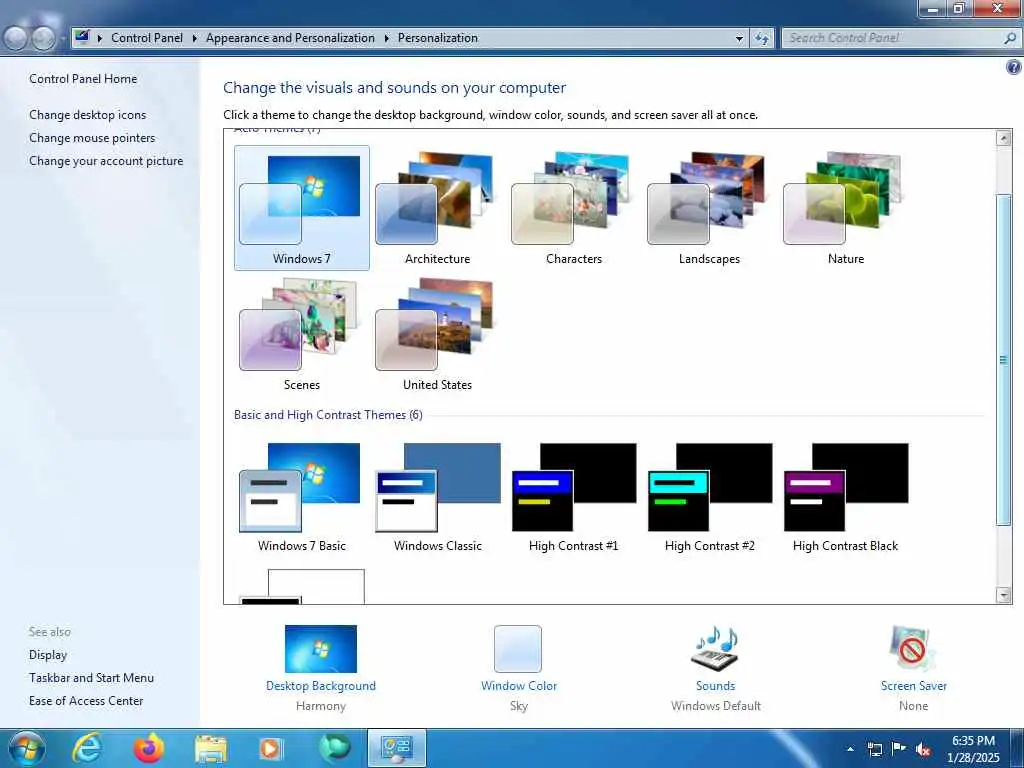Expand the arrow after Appearance and Personalization
The height and width of the screenshot is (768, 1024).
click(x=387, y=39)
